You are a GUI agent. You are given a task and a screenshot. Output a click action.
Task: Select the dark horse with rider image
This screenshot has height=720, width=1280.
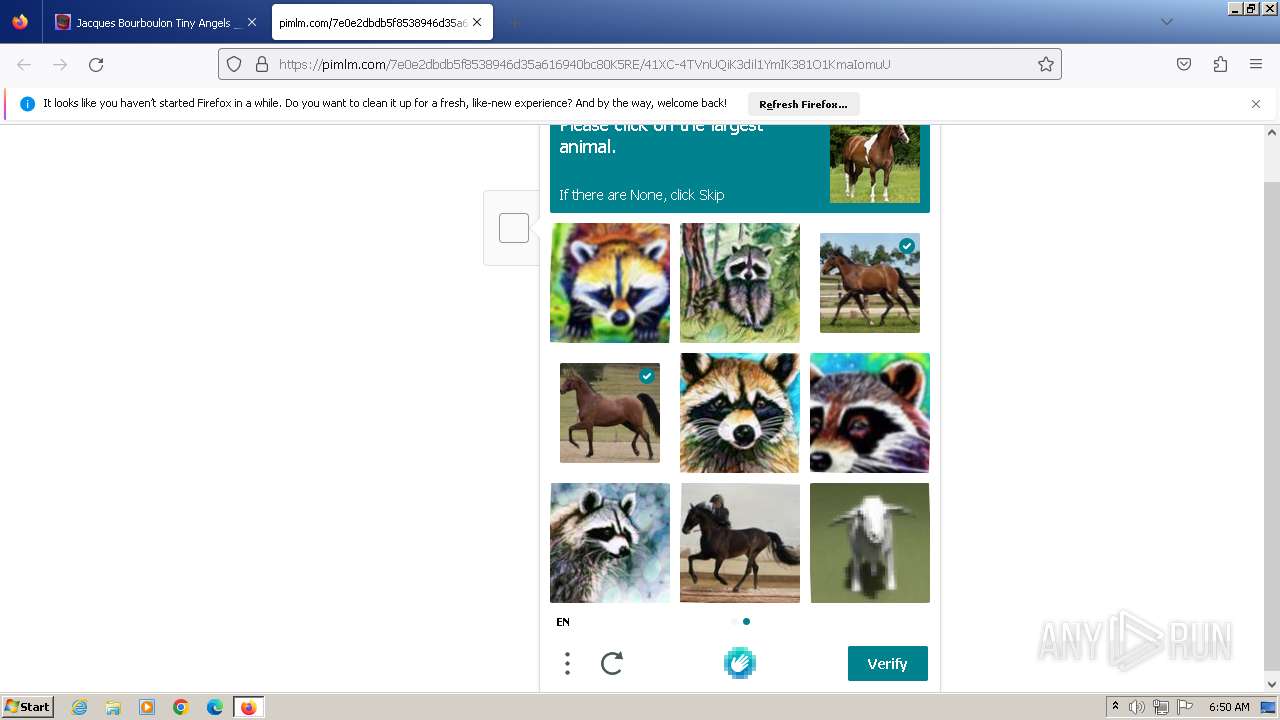tap(740, 543)
